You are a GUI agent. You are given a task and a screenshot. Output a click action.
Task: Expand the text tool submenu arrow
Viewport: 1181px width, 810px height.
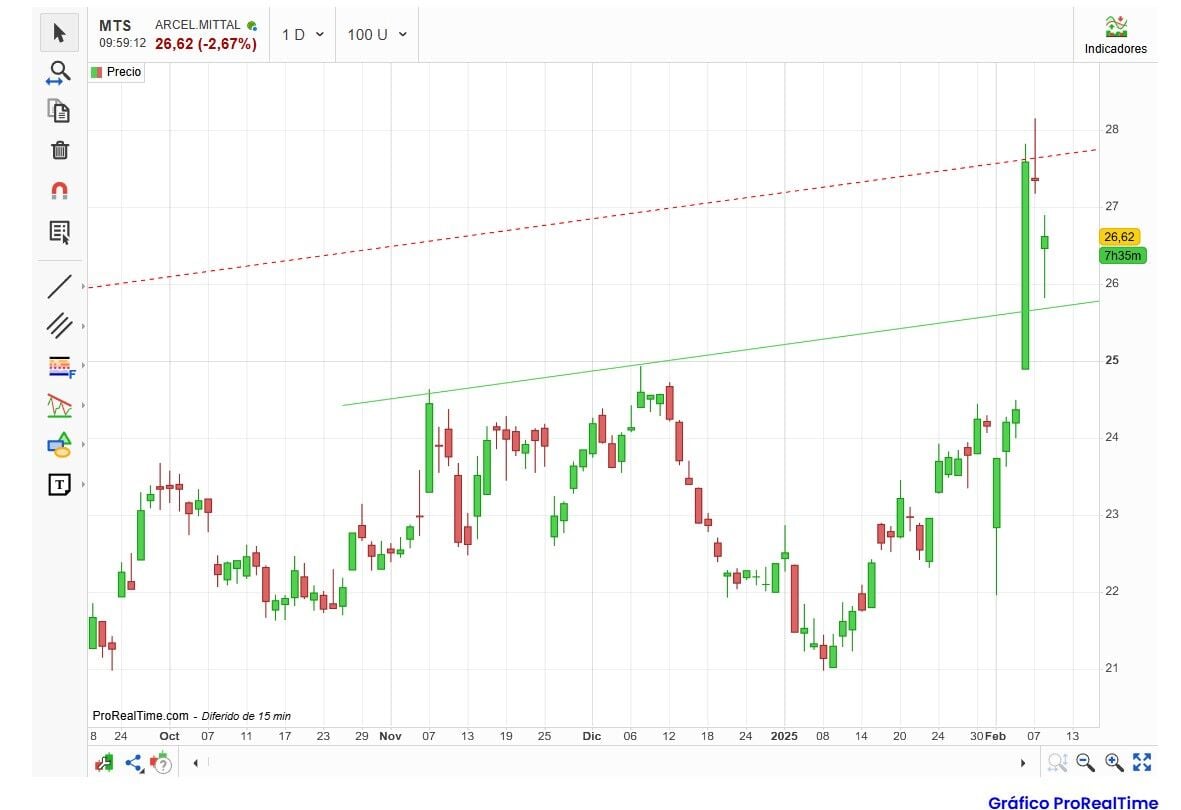click(x=83, y=484)
